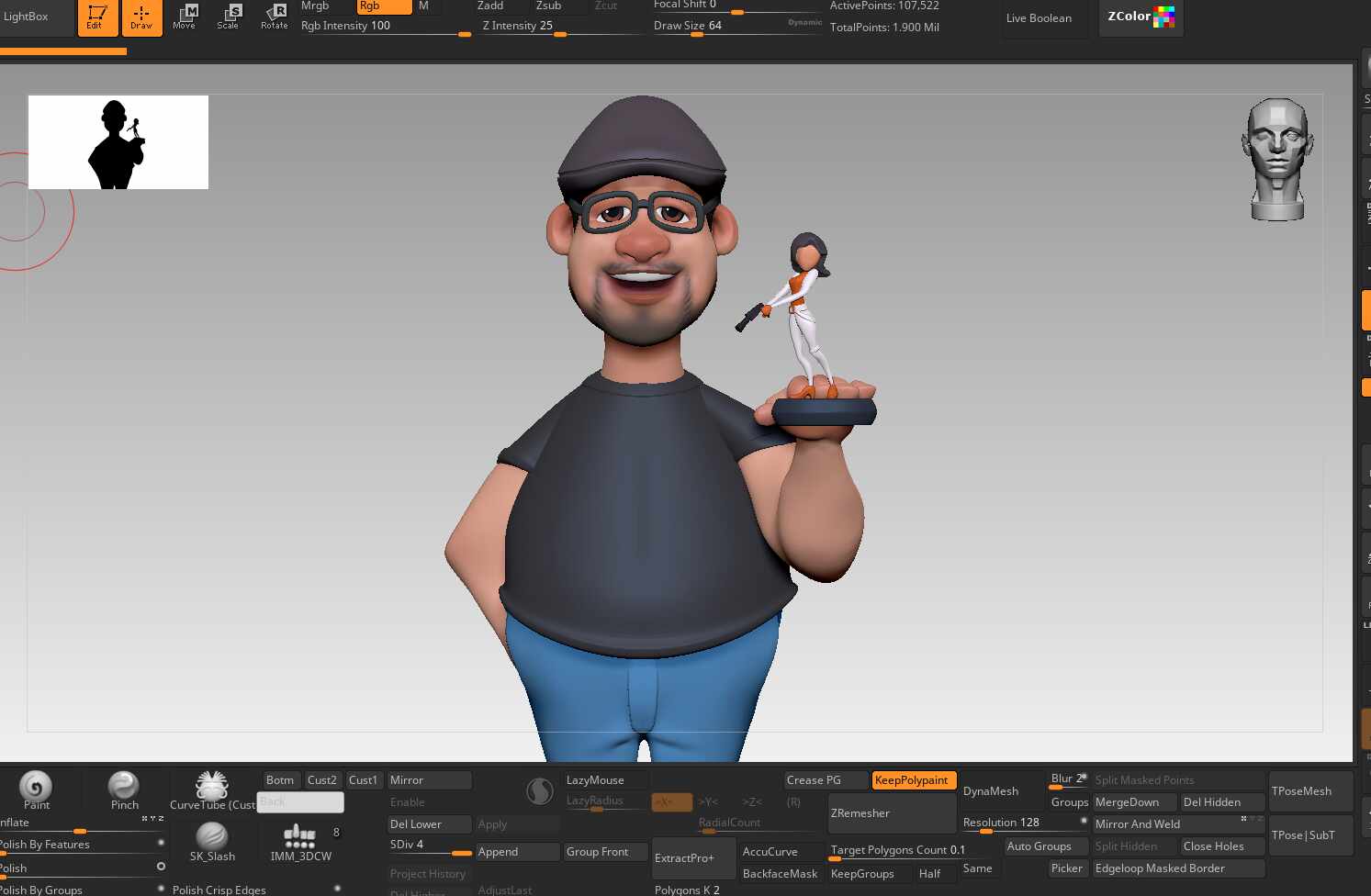1371x896 pixels.
Task: Enable the Live Boolean toggle
Action: point(1039,18)
